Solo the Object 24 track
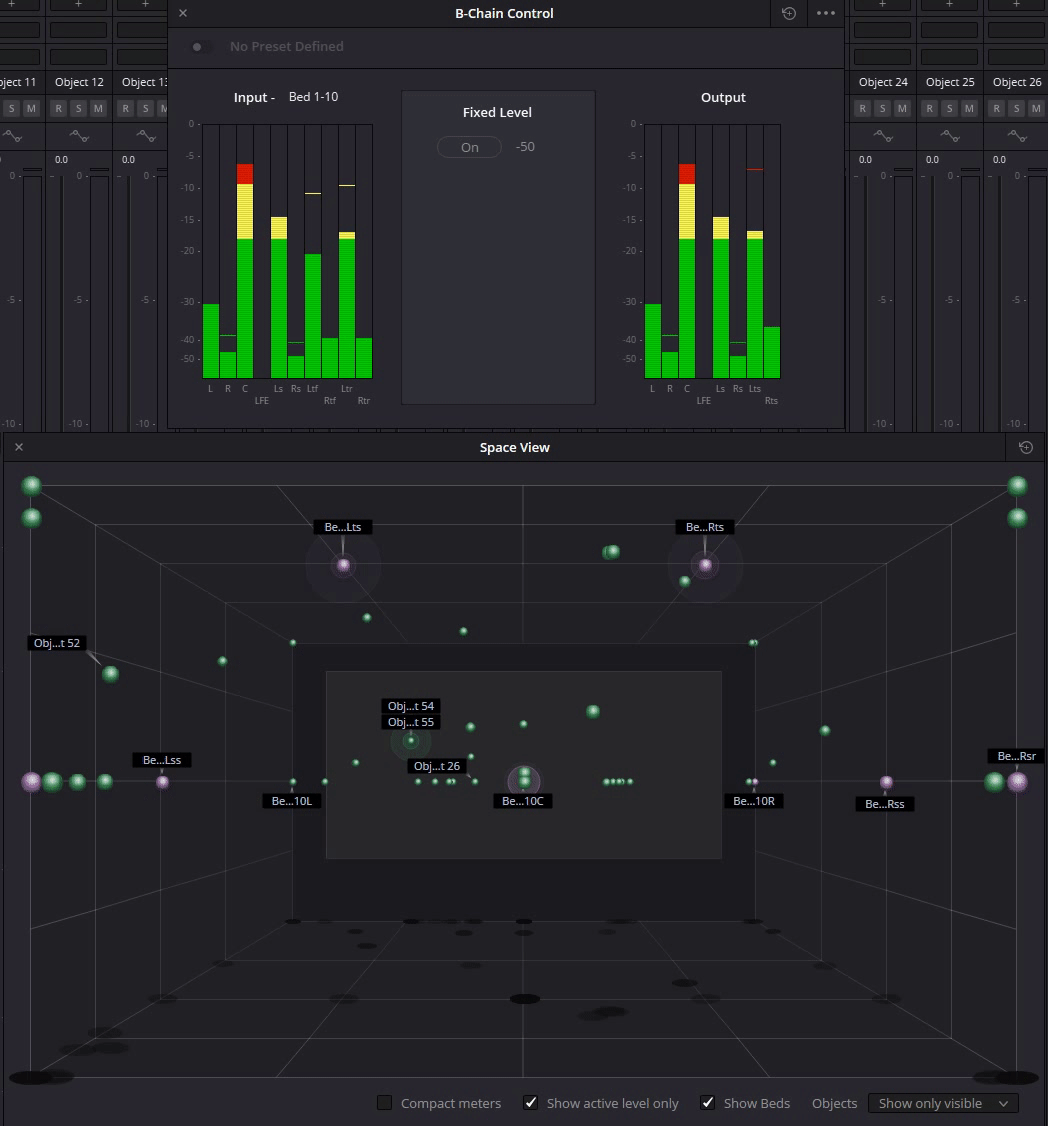 click(x=882, y=108)
